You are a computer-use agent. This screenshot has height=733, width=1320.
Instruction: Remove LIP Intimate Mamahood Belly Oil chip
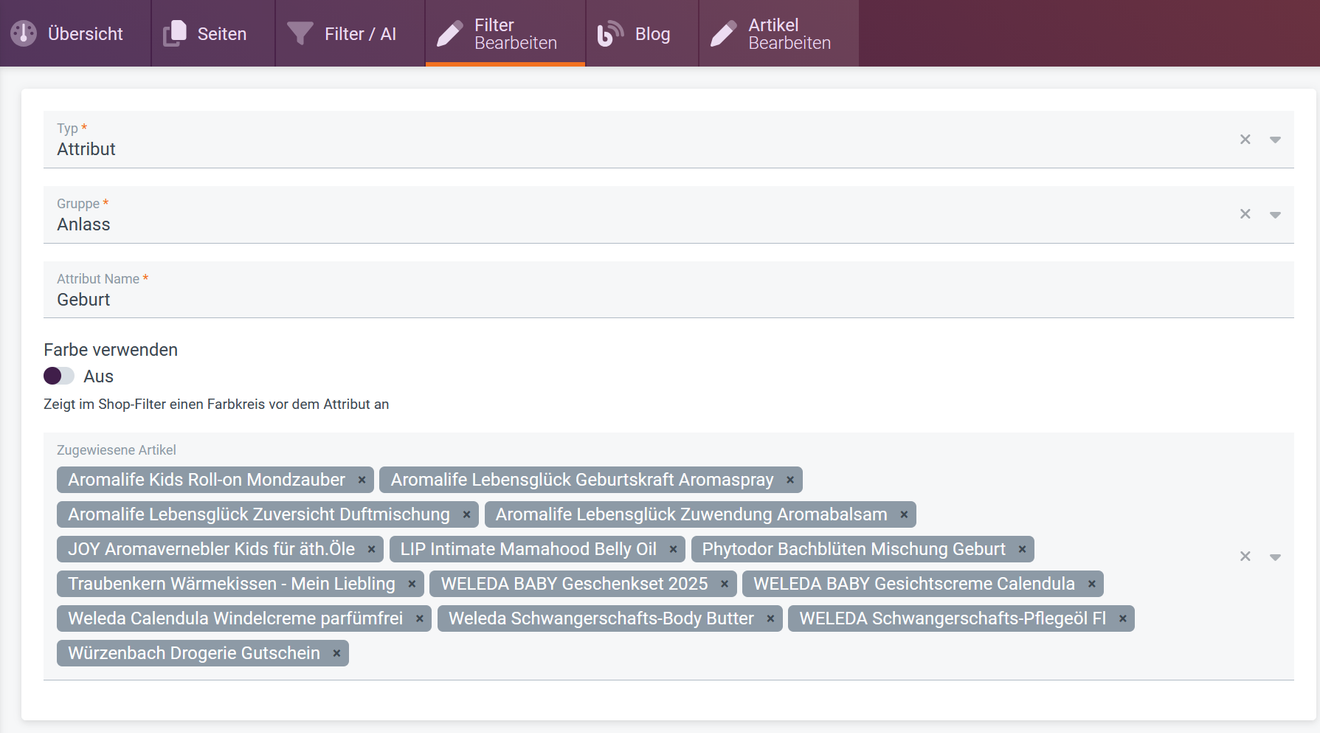(x=673, y=549)
